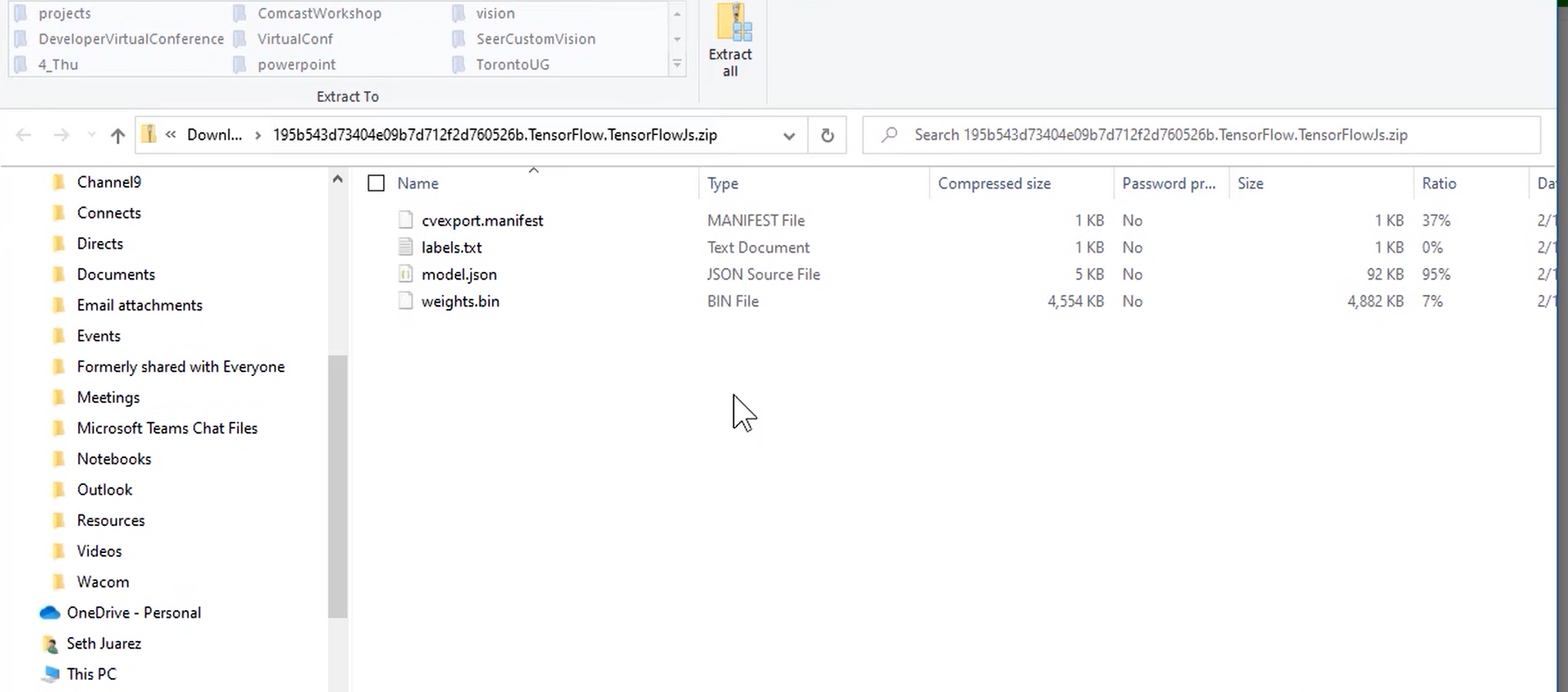
Task: Toggle the select all items checkbox
Action: click(x=376, y=183)
